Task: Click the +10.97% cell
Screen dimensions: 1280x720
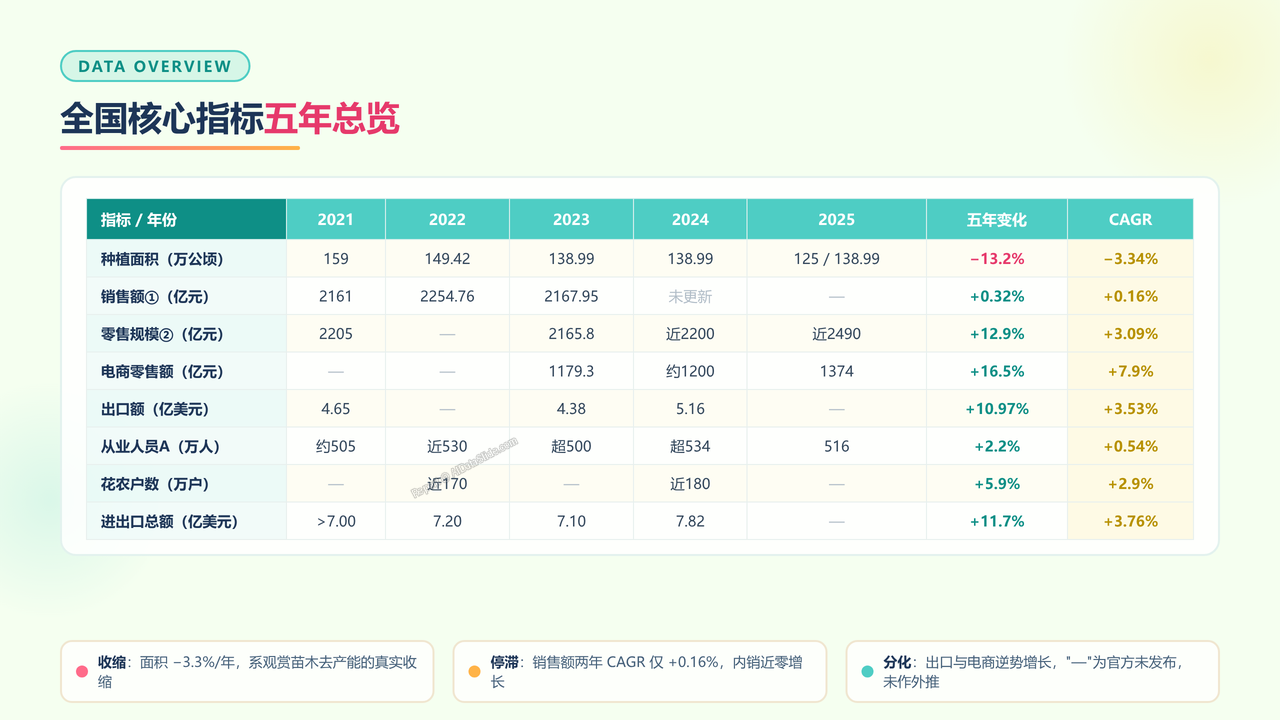Action: point(997,409)
